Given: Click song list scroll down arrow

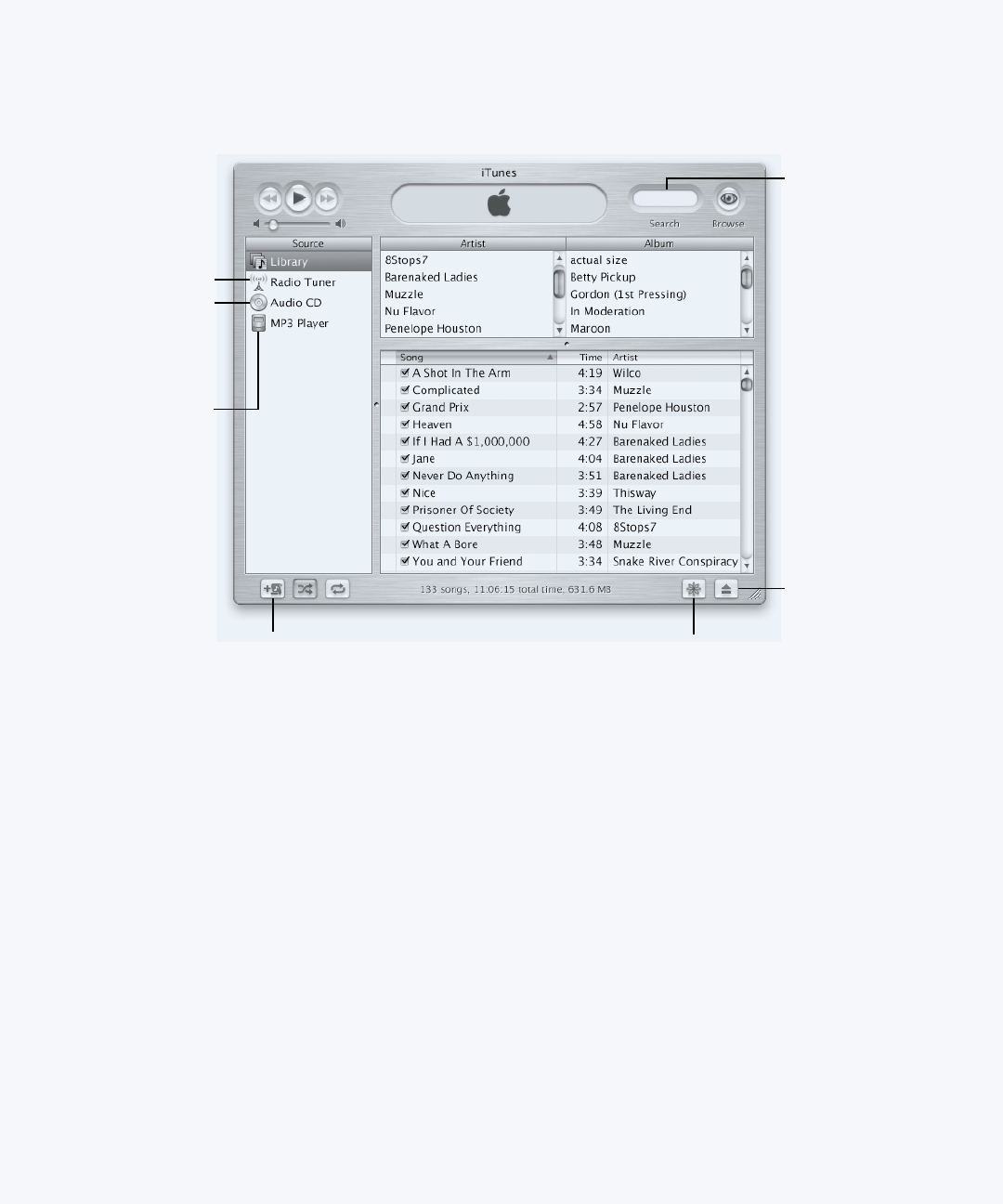Looking at the screenshot, I should pos(747,565).
